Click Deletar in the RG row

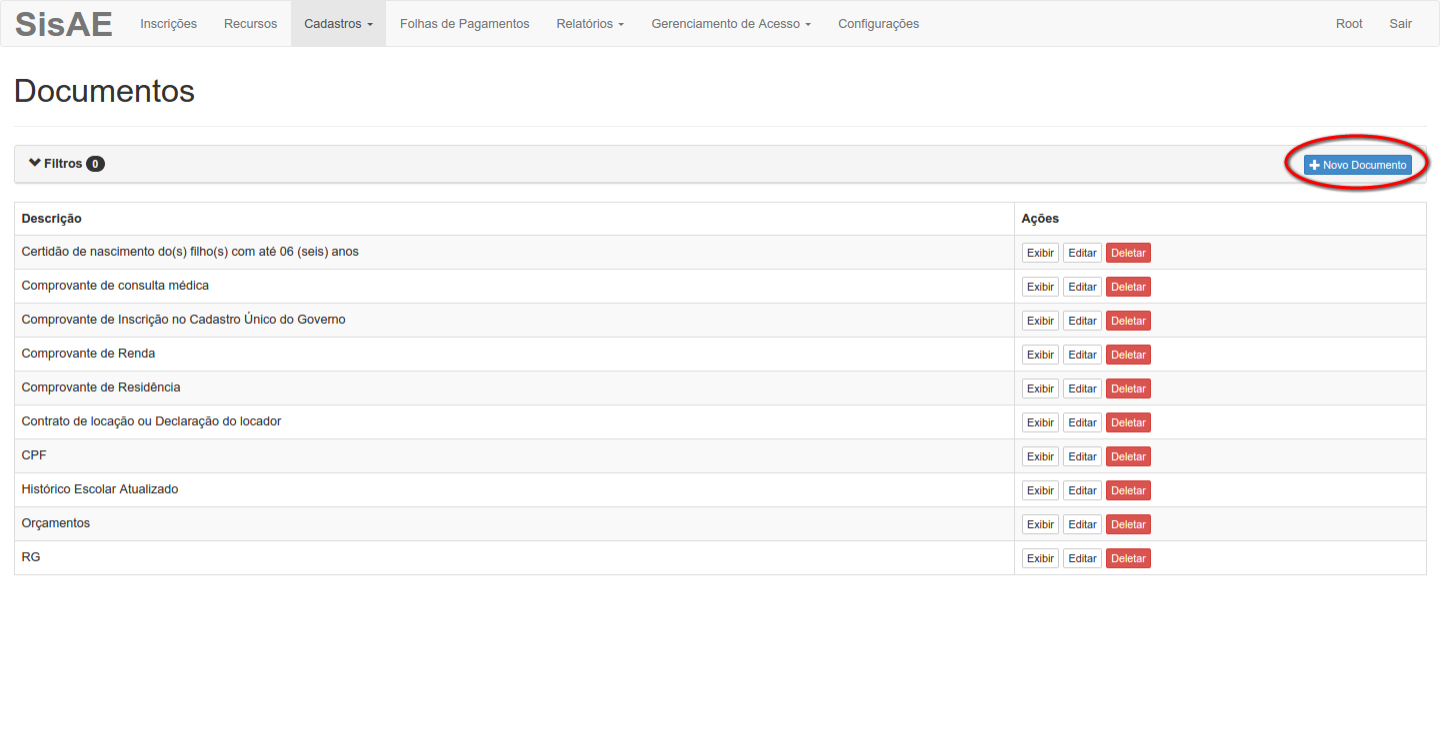(x=1128, y=559)
